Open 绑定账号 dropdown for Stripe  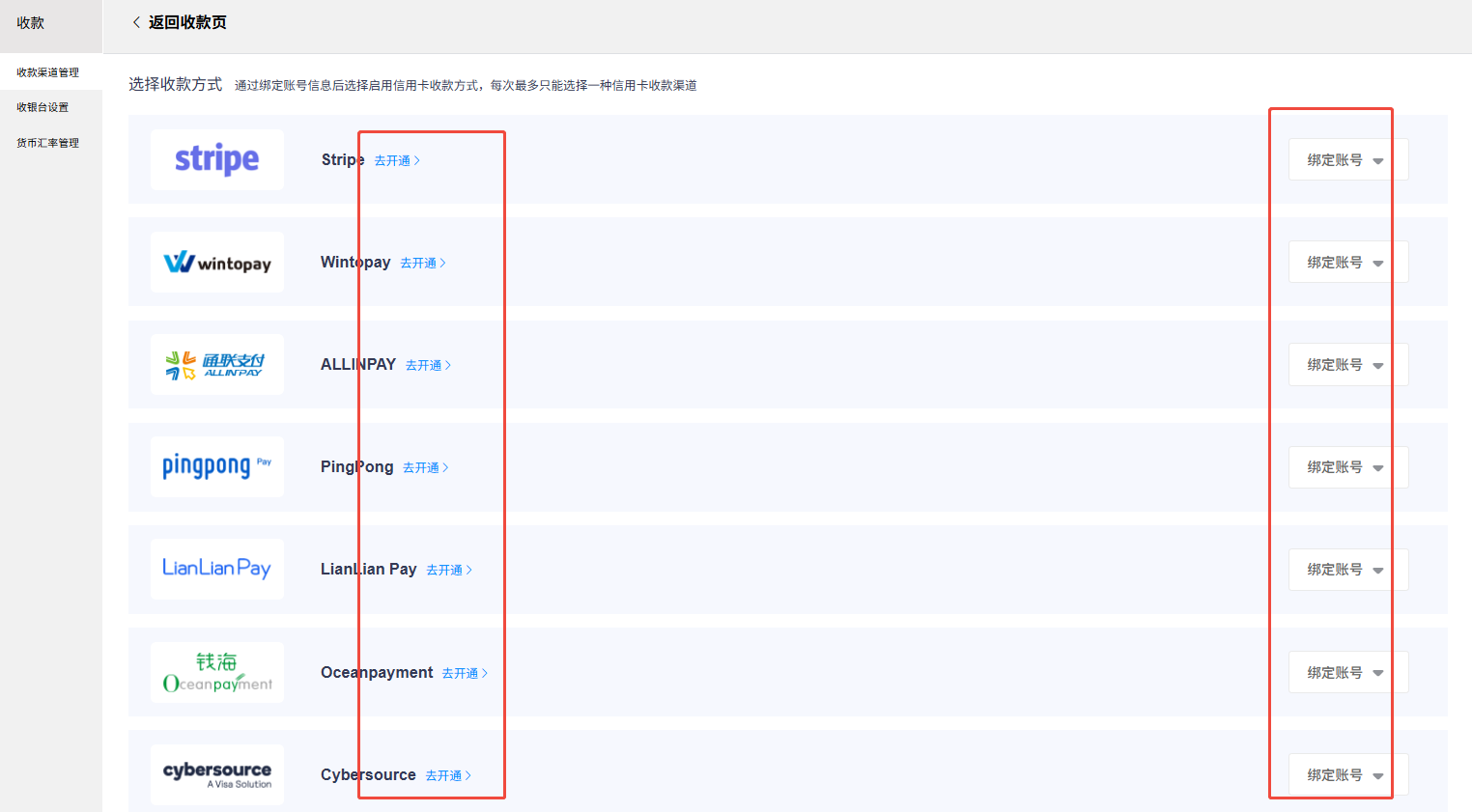(x=1347, y=160)
